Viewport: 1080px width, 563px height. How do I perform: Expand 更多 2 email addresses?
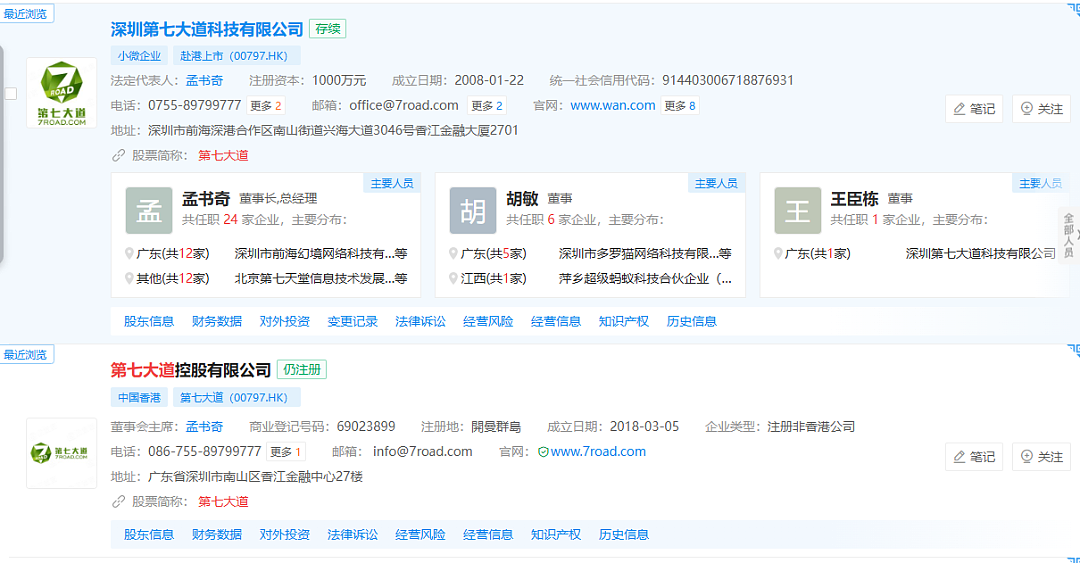(x=487, y=105)
